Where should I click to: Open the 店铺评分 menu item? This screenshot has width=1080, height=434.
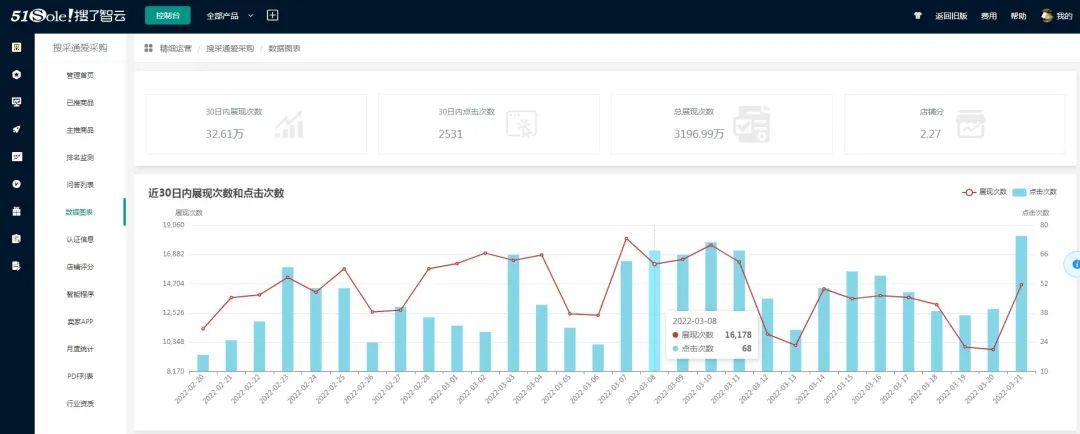pyautogui.click(x=80, y=267)
